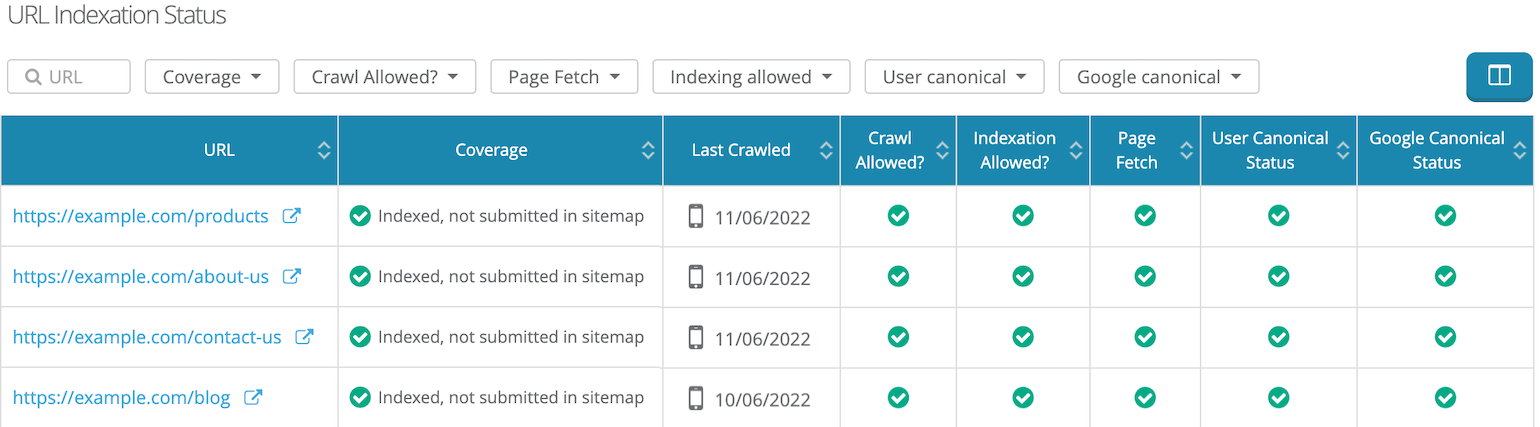This screenshot has height=427, width=1540.
Task: Open the User canonical filter dropdown
Action: pos(955,77)
